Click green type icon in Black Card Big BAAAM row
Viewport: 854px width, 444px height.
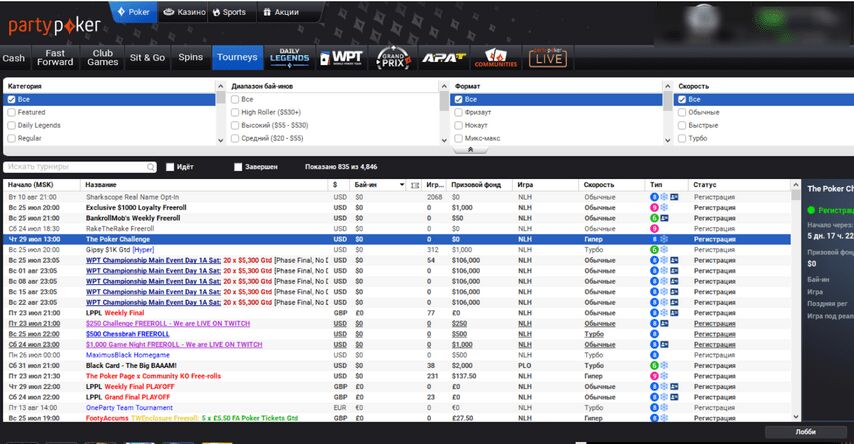click(x=654, y=366)
